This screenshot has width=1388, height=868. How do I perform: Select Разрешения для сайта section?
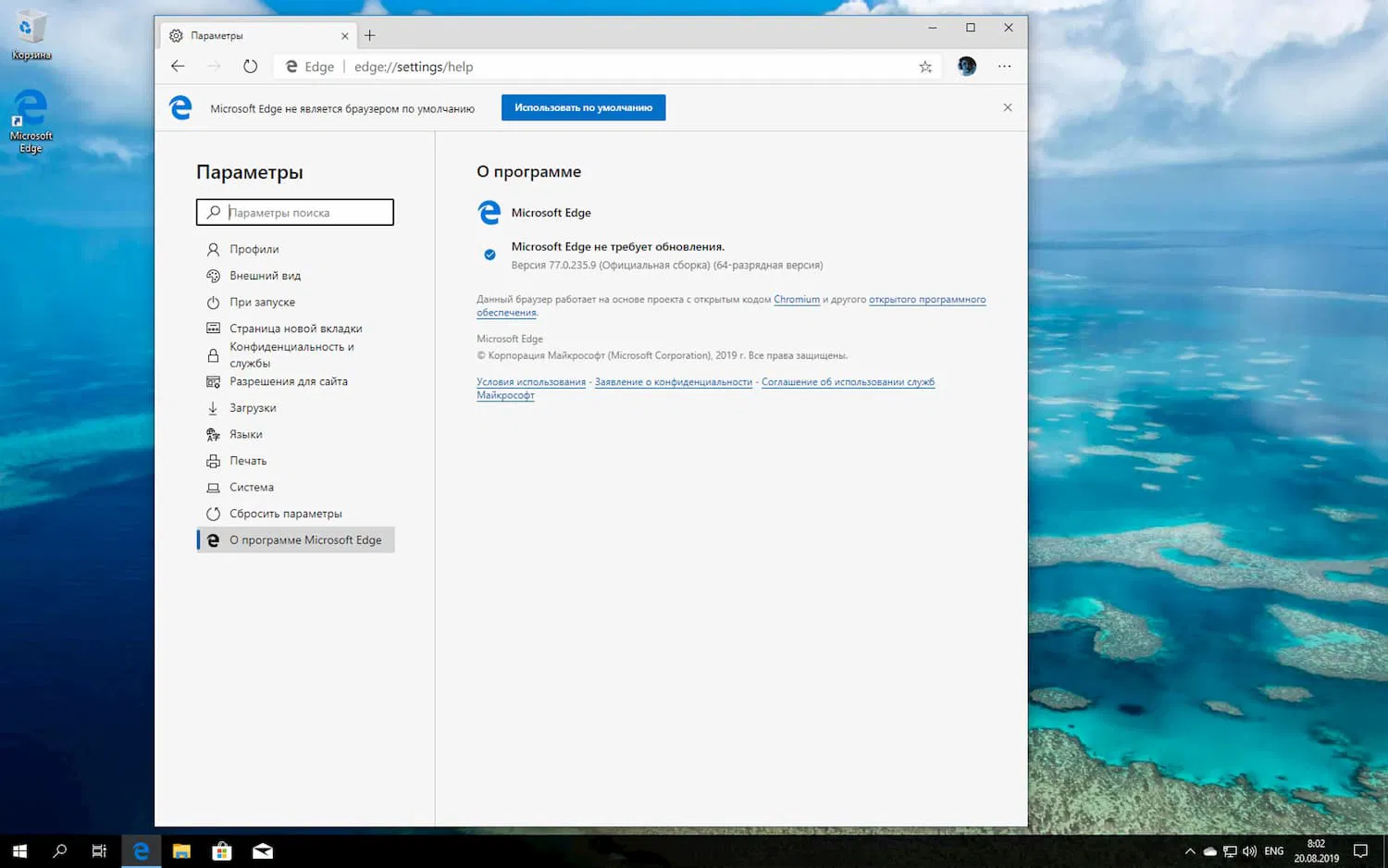tap(289, 381)
